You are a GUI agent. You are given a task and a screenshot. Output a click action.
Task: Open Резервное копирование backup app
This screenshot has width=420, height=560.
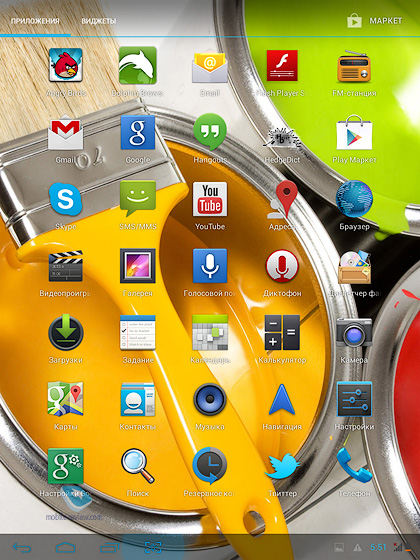(210, 466)
